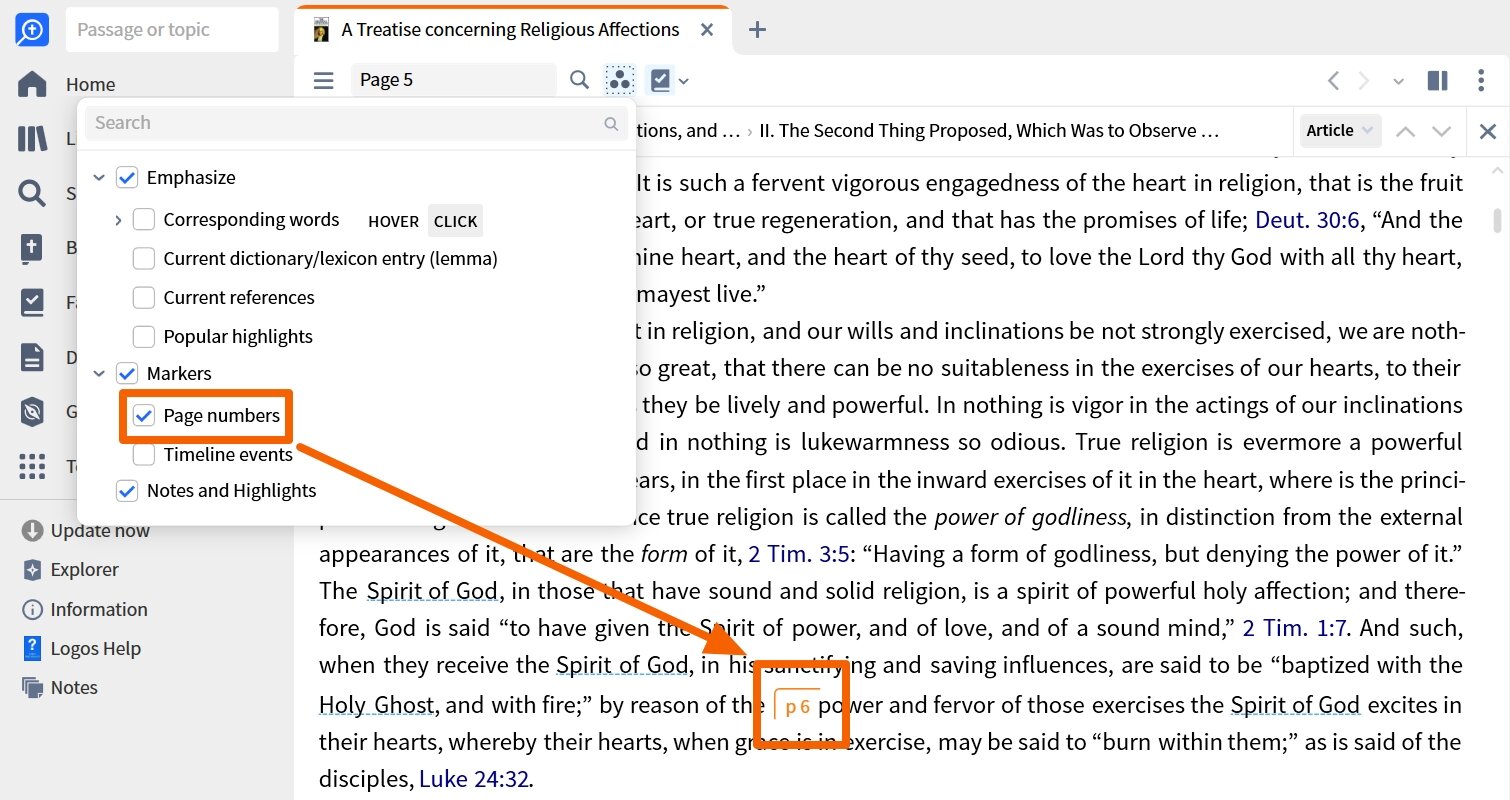
Task: Select the Corresponding Words tool icon
Action: tap(620, 80)
